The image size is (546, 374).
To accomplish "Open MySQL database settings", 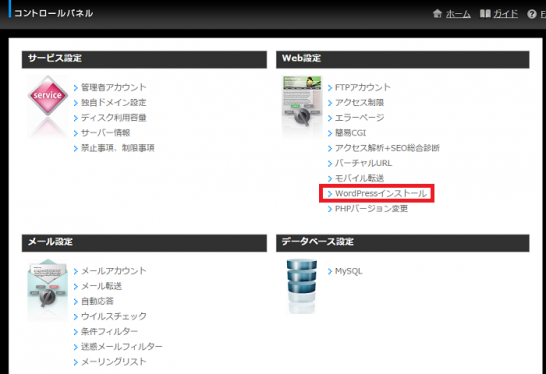I will pyautogui.click(x=348, y=271).
